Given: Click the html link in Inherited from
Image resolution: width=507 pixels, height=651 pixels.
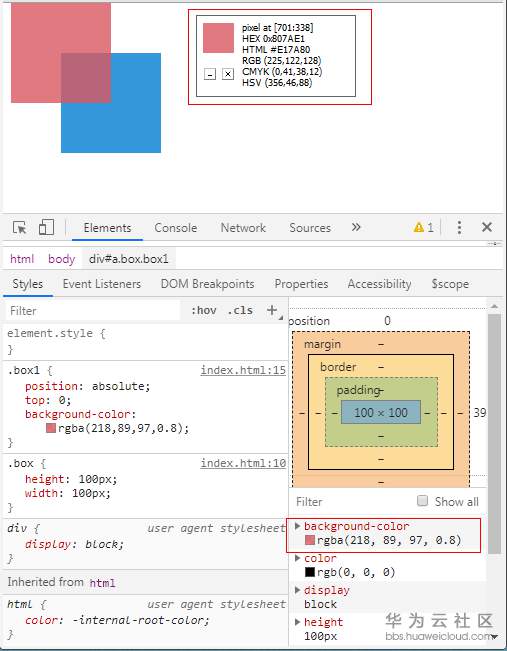Looking at the screenshot, I should [x=102, y=583].
